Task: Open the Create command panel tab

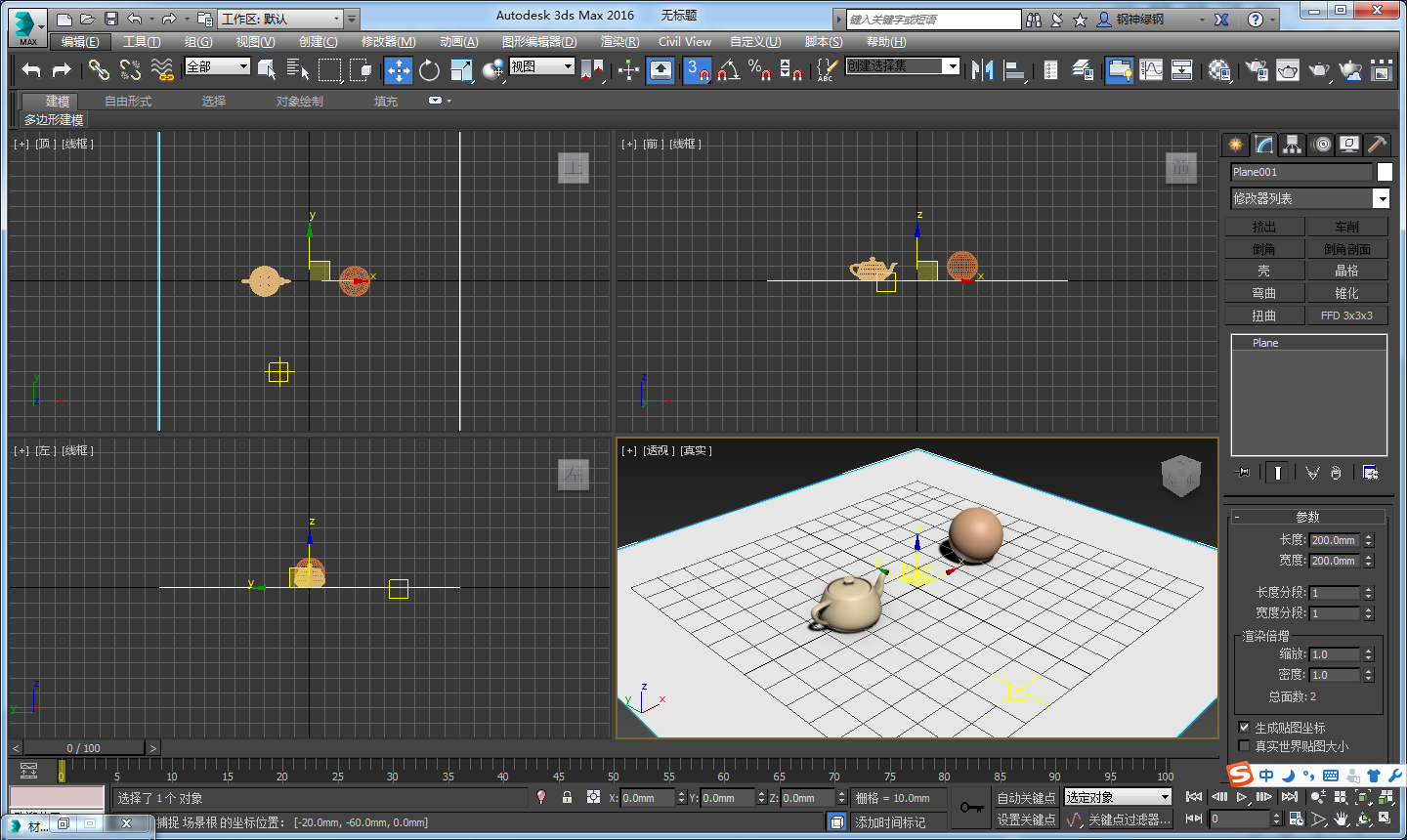Action: click(x=1236, y=145)
